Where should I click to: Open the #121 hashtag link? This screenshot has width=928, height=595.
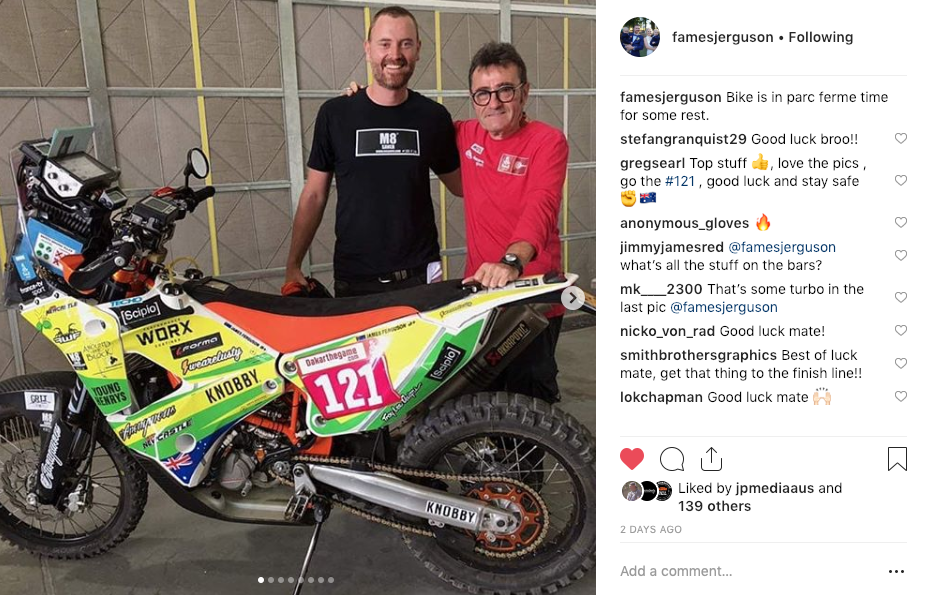(x=679, y=181)
